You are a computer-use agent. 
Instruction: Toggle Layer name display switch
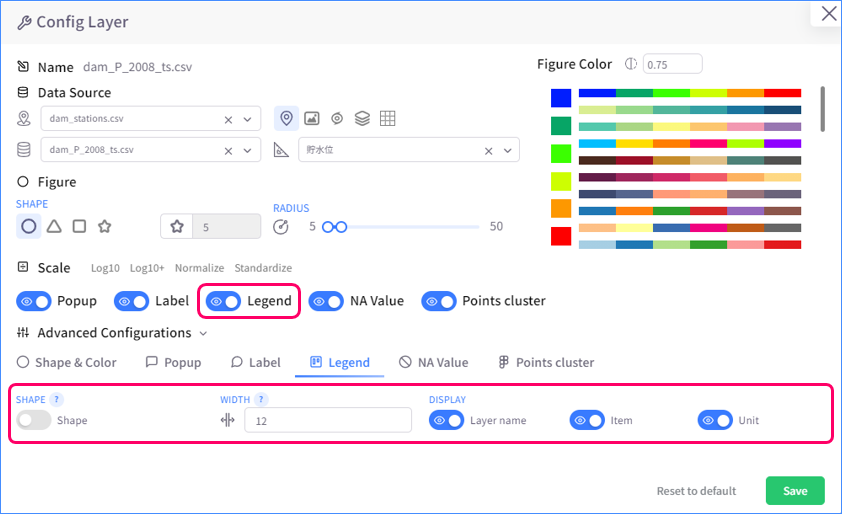pos(446,420)
